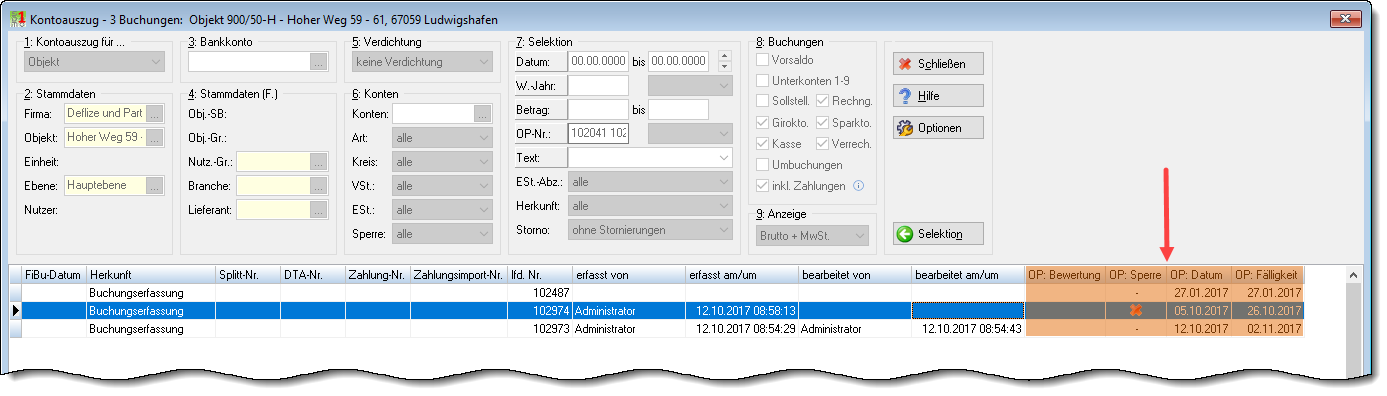1387x396 pixels.
Task: Open the keine Verdichtung dropdown
Action: point(422,62)
